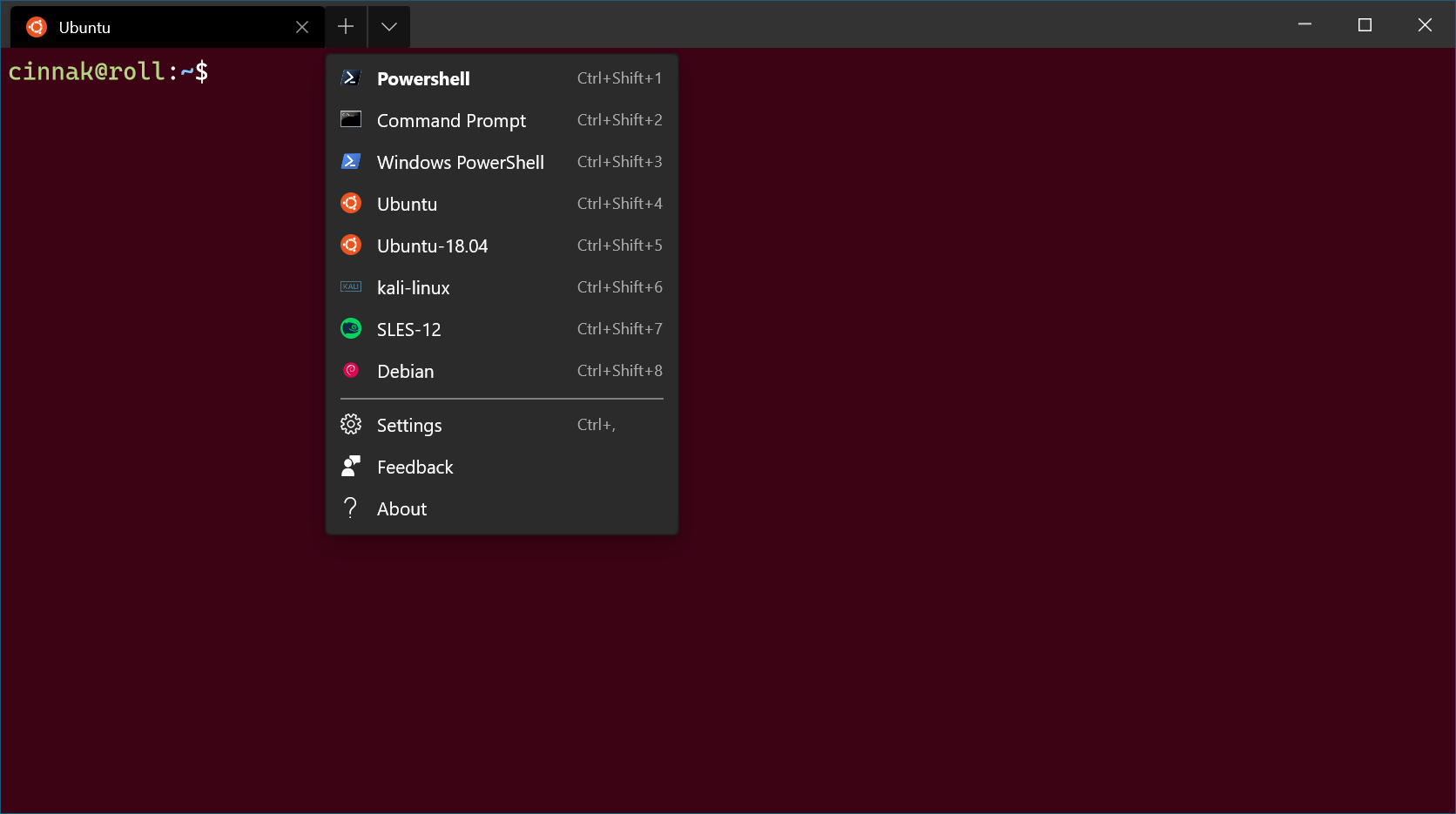The width and height of the screenshot is (1456, 814).
Task: Open Feedback menu entry
Action: point(502,467)
